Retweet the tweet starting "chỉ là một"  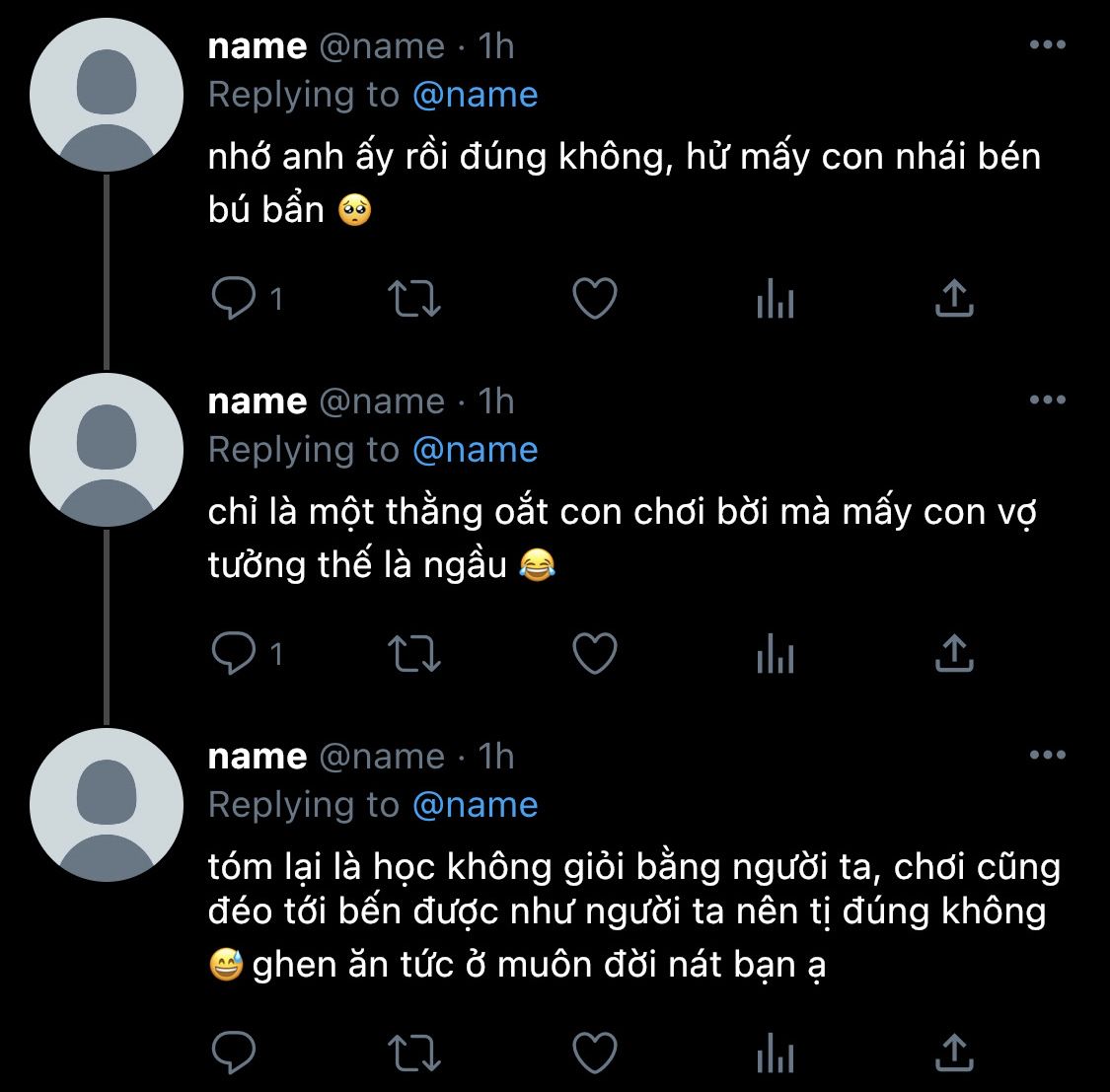point(415,654)
